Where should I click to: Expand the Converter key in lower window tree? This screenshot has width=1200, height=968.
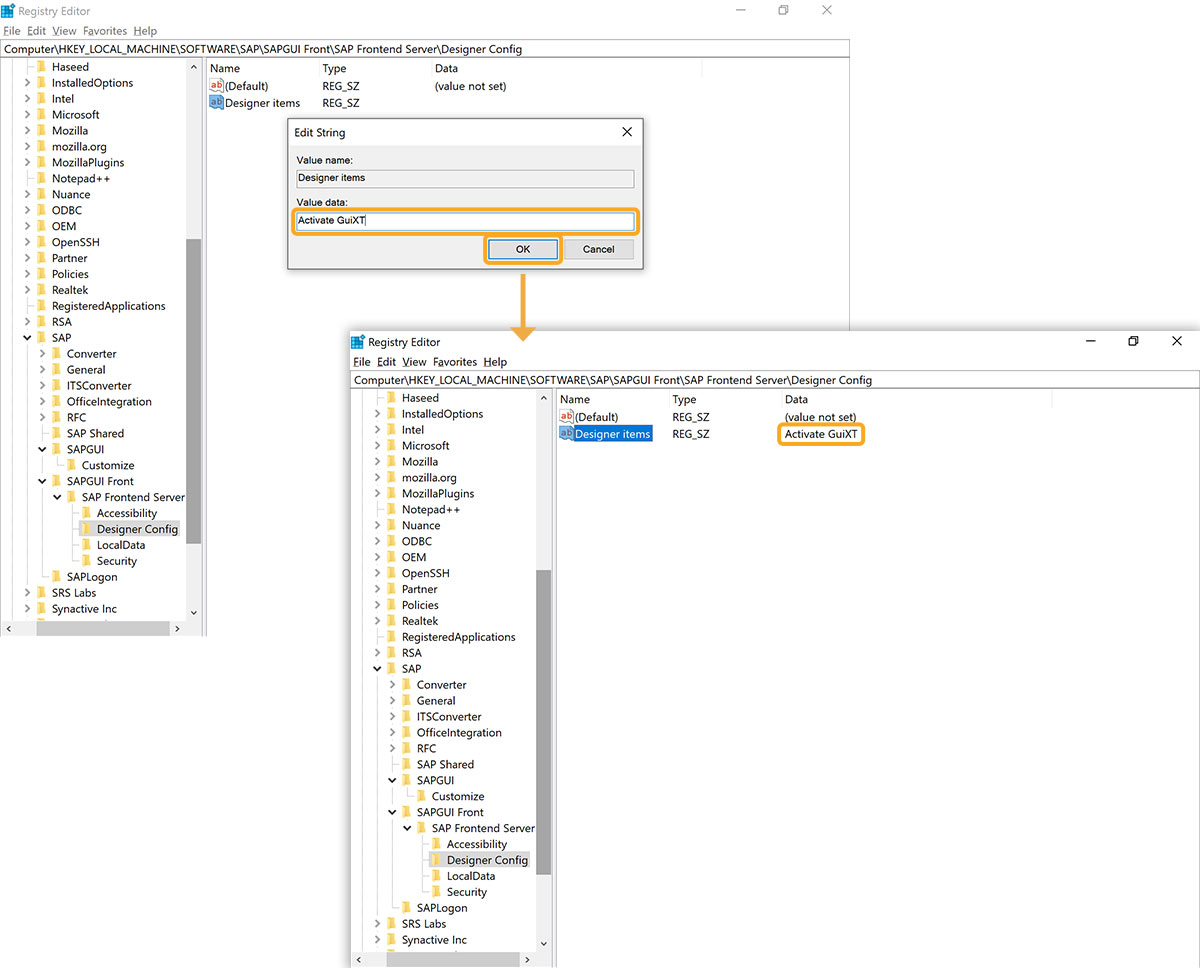(392, 685)
